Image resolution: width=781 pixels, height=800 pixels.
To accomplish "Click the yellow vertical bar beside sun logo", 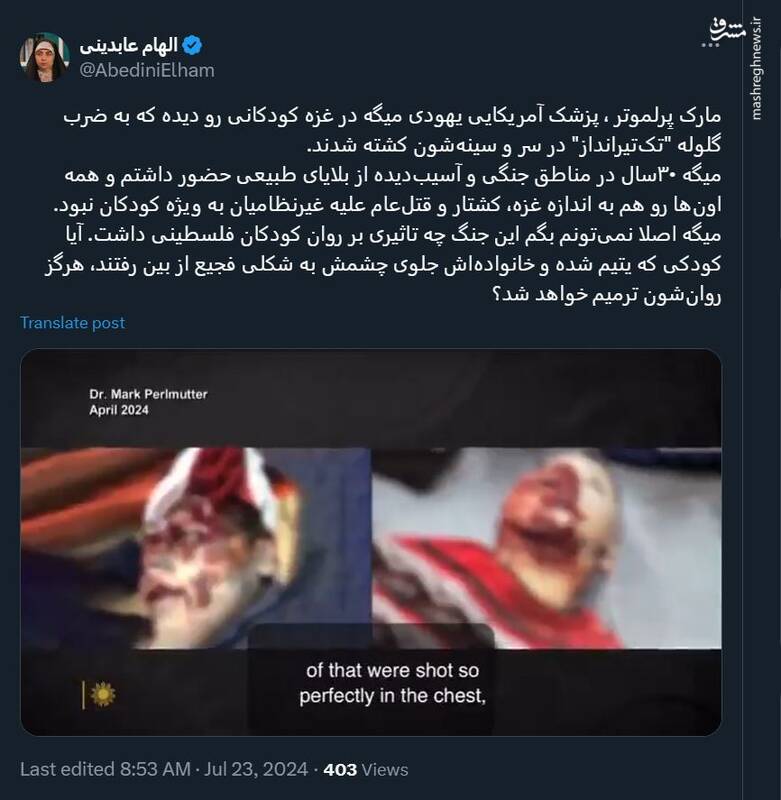I will coord(83,695).
